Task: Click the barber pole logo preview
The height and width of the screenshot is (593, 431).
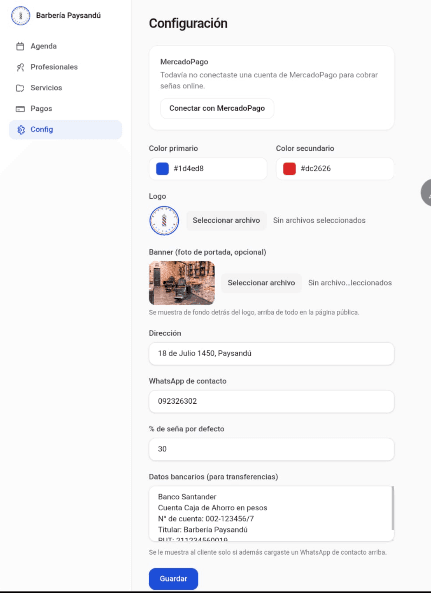Action: tap(164, 220)
